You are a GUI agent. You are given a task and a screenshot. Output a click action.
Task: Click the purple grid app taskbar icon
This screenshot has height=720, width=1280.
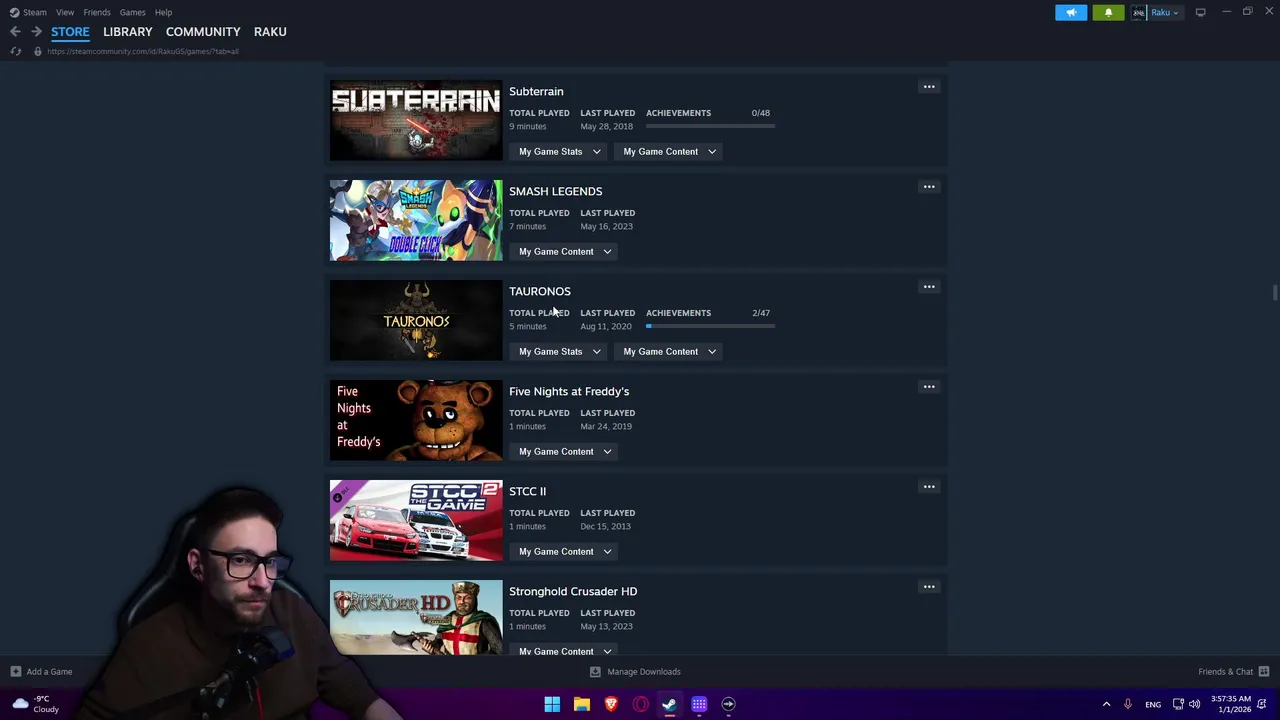pyautogui.click(x=699, y=704)
